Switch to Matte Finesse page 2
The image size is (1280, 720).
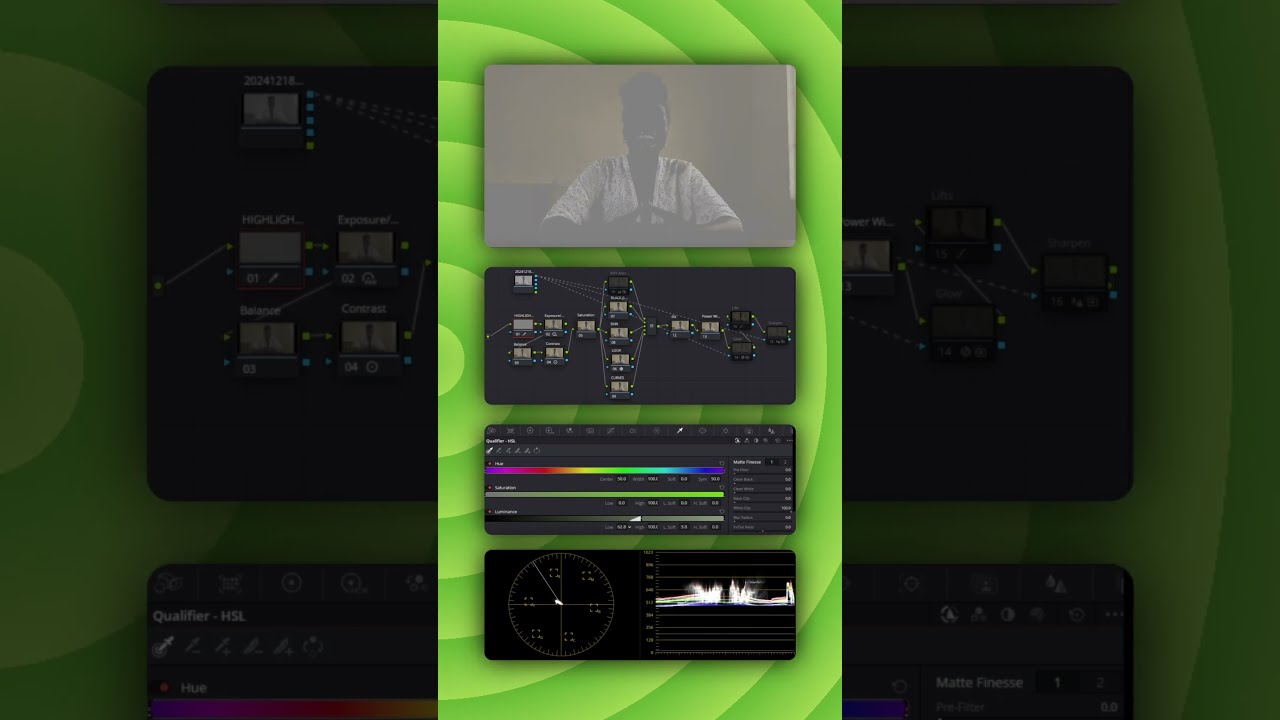coord(785,462)
